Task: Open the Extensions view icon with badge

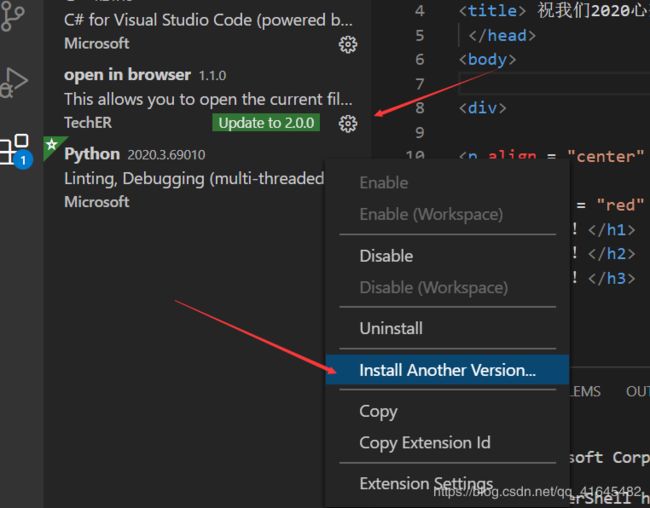Action: click(x=15, y=150)
